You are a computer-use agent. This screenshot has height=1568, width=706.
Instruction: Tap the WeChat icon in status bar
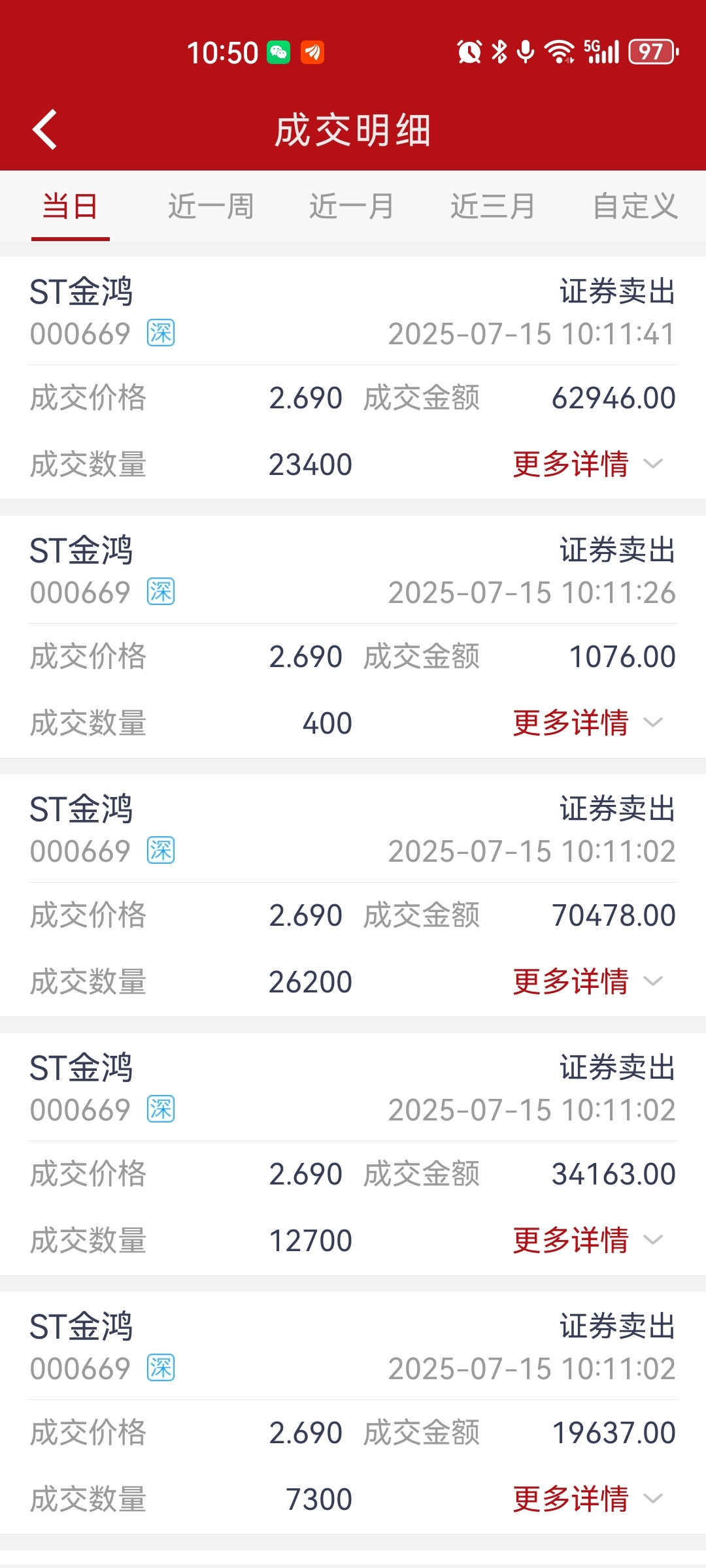[278, 52]
